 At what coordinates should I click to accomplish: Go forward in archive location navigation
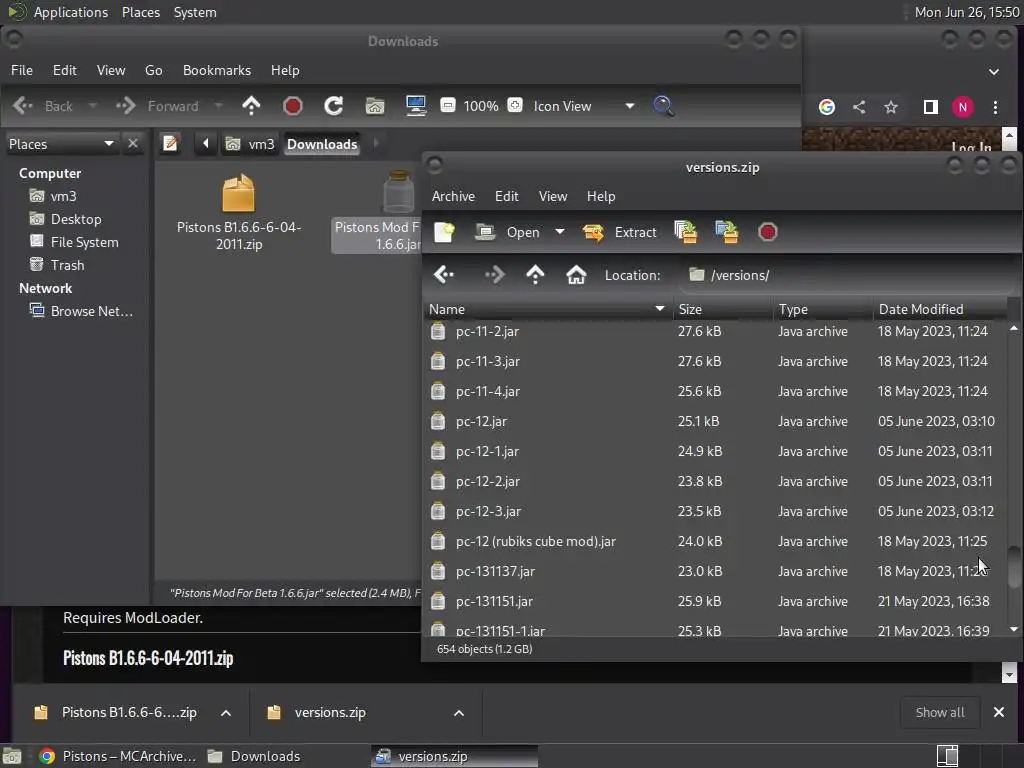(x=494, y=275)
